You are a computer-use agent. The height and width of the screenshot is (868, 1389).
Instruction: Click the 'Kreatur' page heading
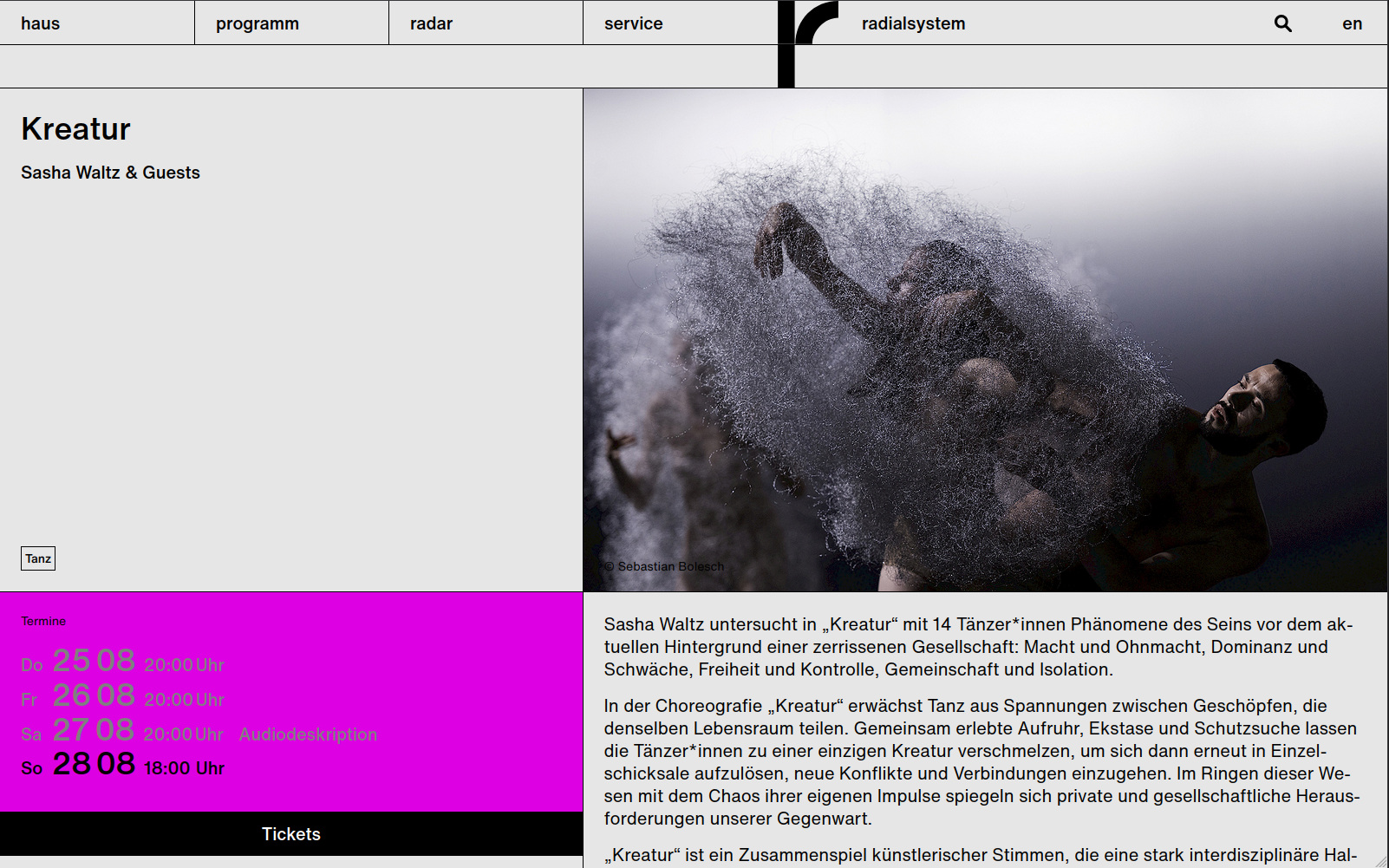[76, 129]
